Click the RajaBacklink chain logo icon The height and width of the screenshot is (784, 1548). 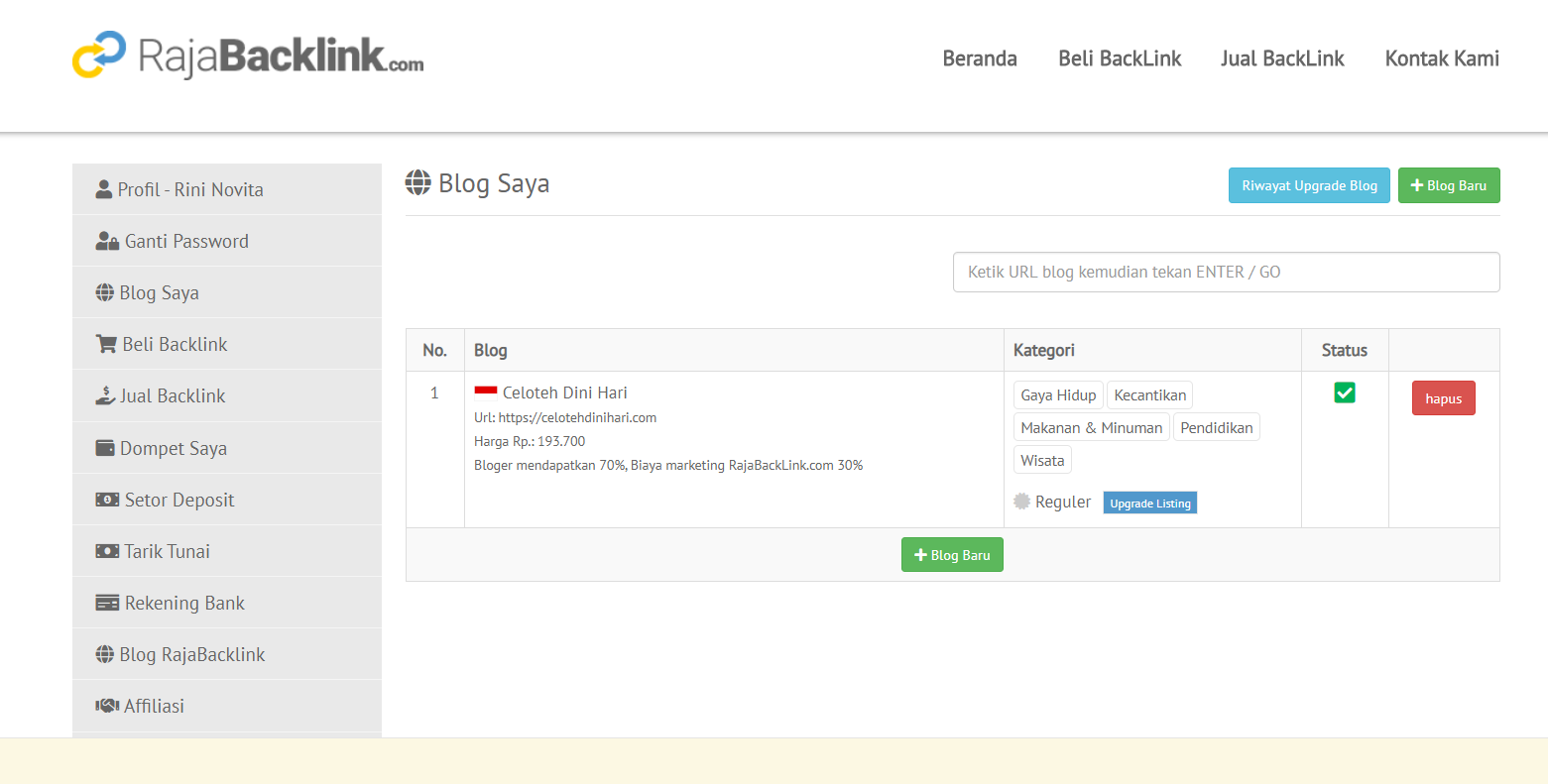coord(99,55)
